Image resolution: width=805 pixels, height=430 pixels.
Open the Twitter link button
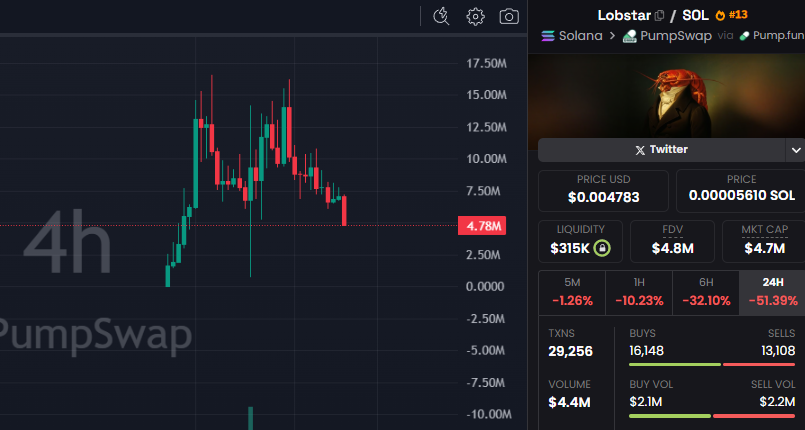tap(662, 150)
